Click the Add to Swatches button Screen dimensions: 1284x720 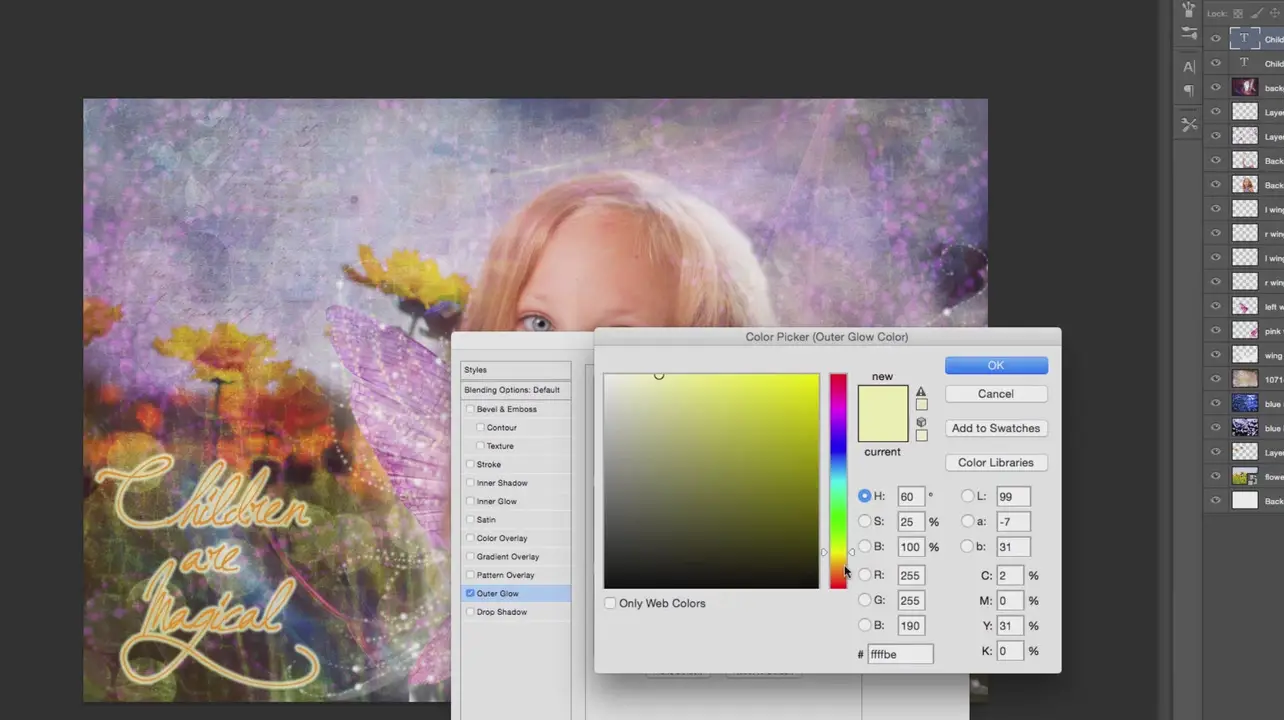(x=996, y=428)
